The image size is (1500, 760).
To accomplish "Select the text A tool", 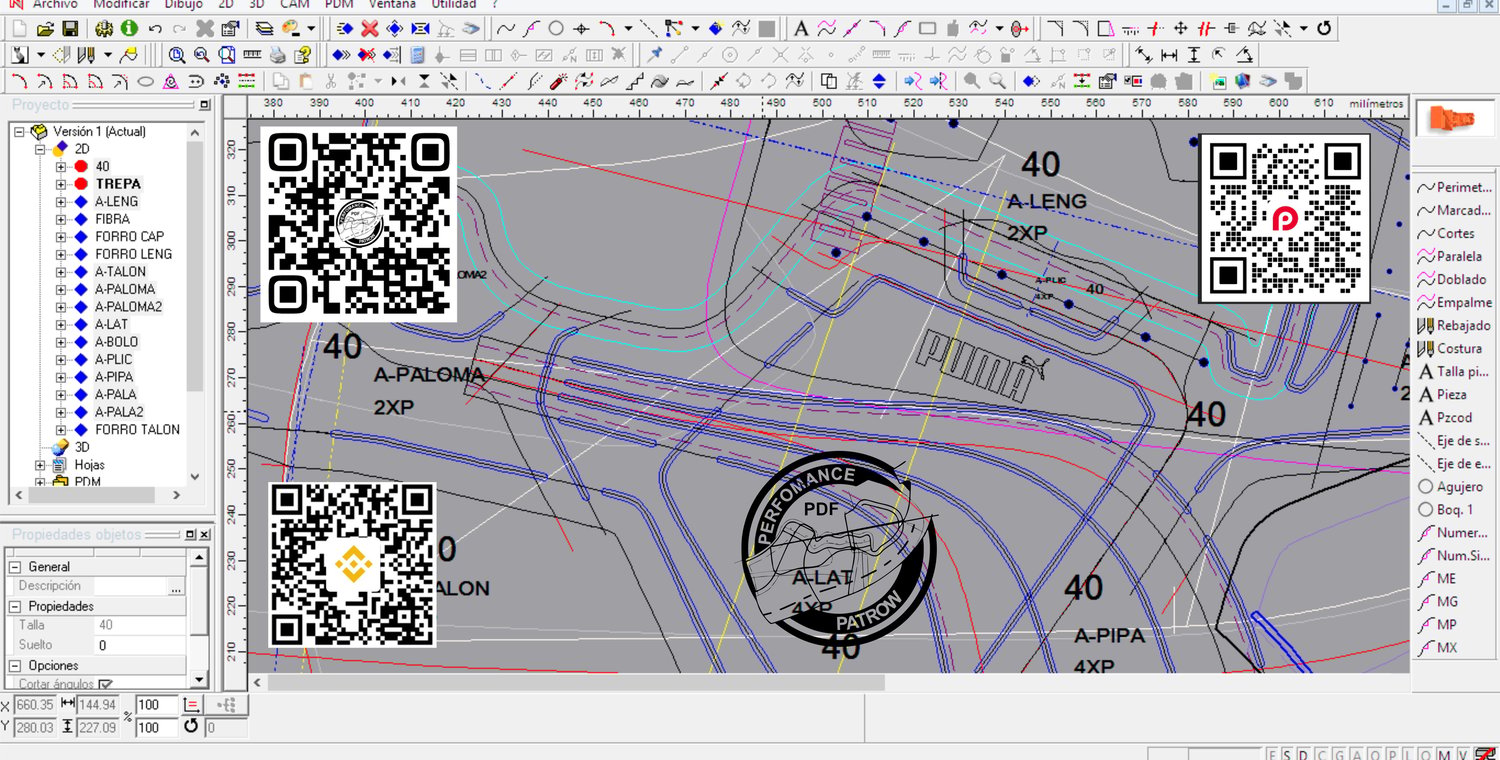I will [801, 28].
